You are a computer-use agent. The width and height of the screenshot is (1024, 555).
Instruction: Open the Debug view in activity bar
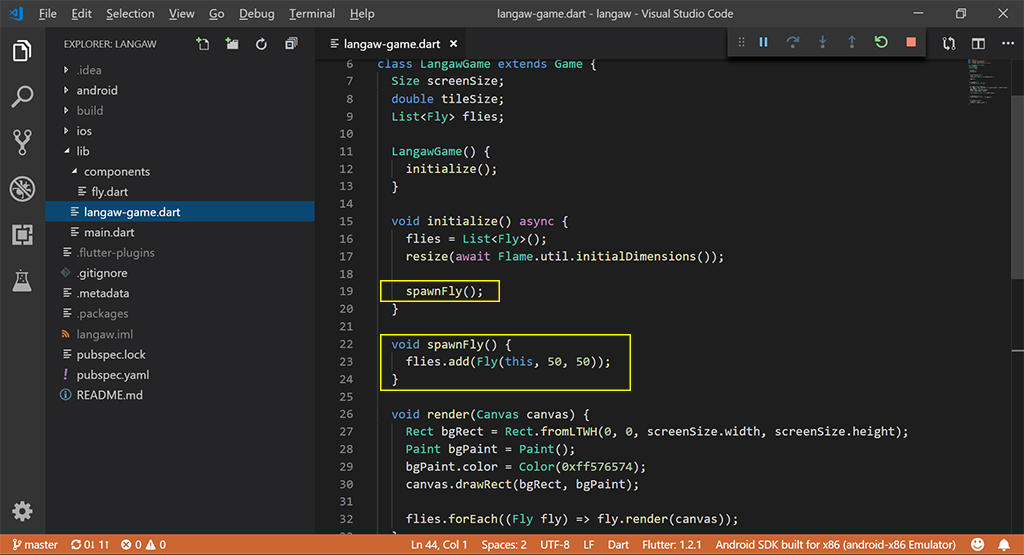point(22,189)
